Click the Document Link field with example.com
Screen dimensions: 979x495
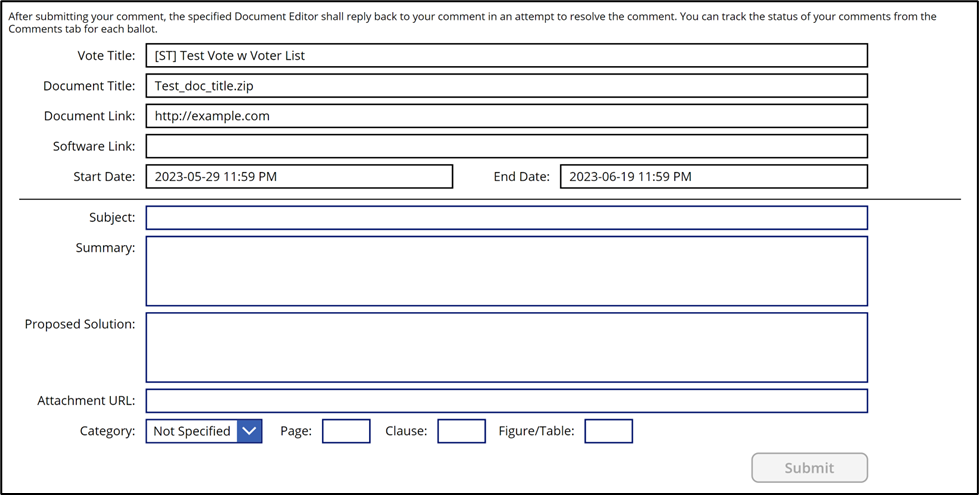coord(506,116)
